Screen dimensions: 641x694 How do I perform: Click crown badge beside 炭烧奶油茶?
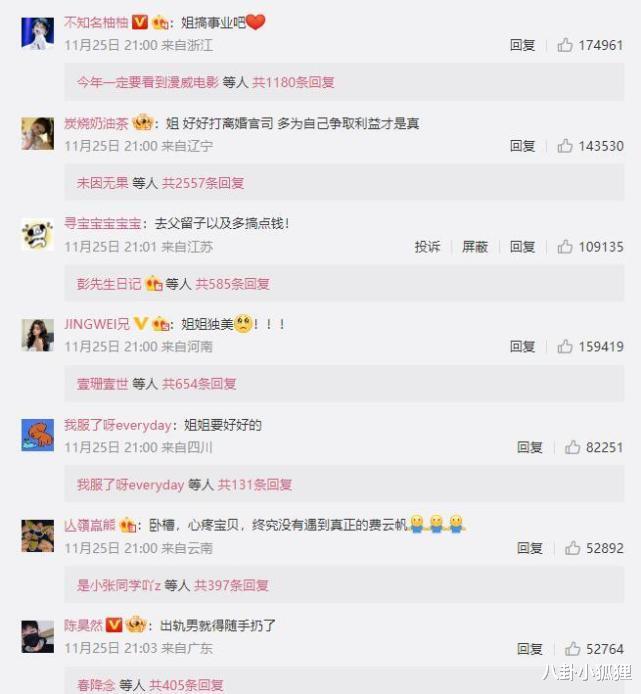tap(142, 123)
